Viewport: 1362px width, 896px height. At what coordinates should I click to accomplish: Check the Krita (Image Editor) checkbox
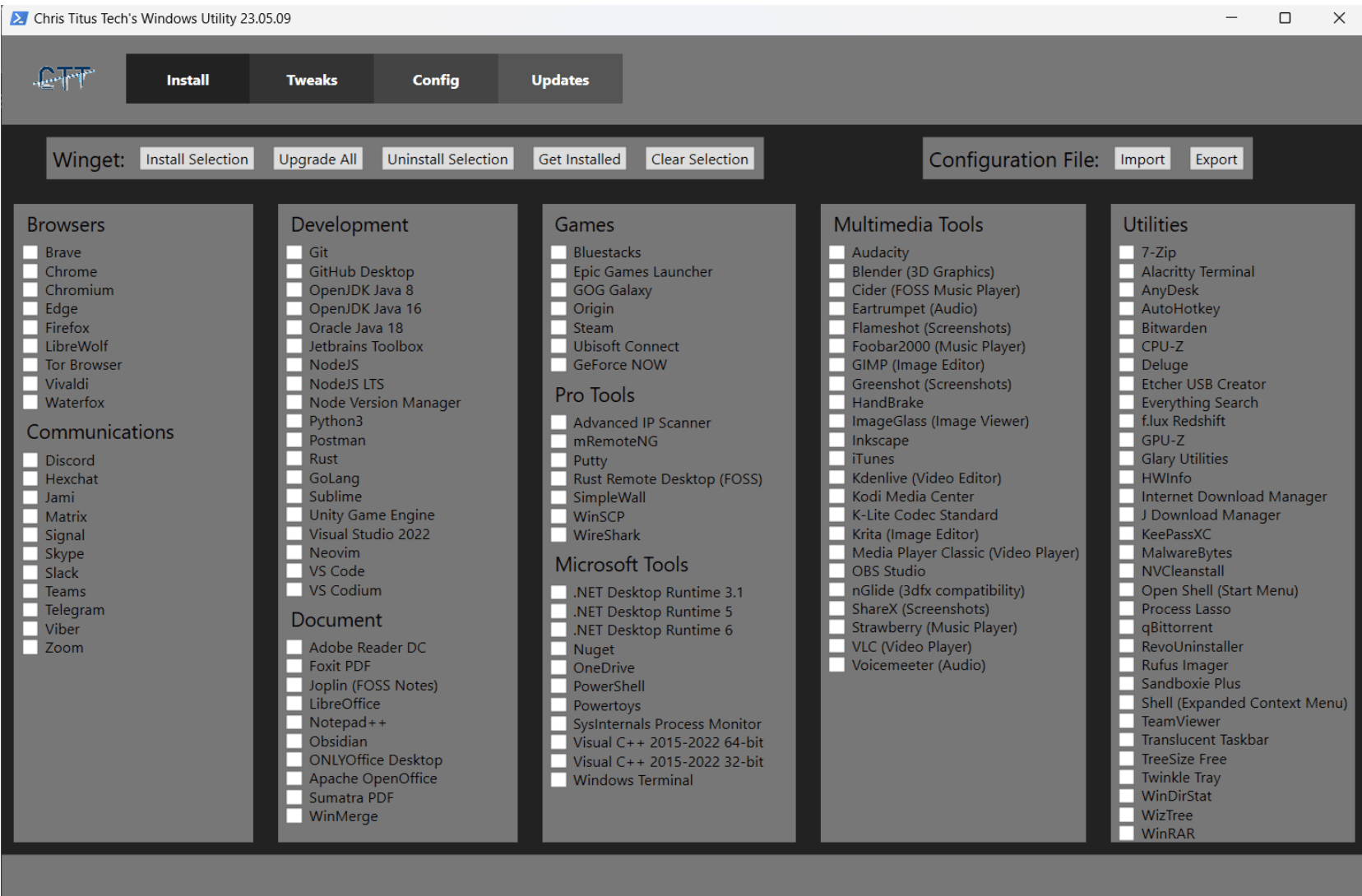tap(837, 533)
